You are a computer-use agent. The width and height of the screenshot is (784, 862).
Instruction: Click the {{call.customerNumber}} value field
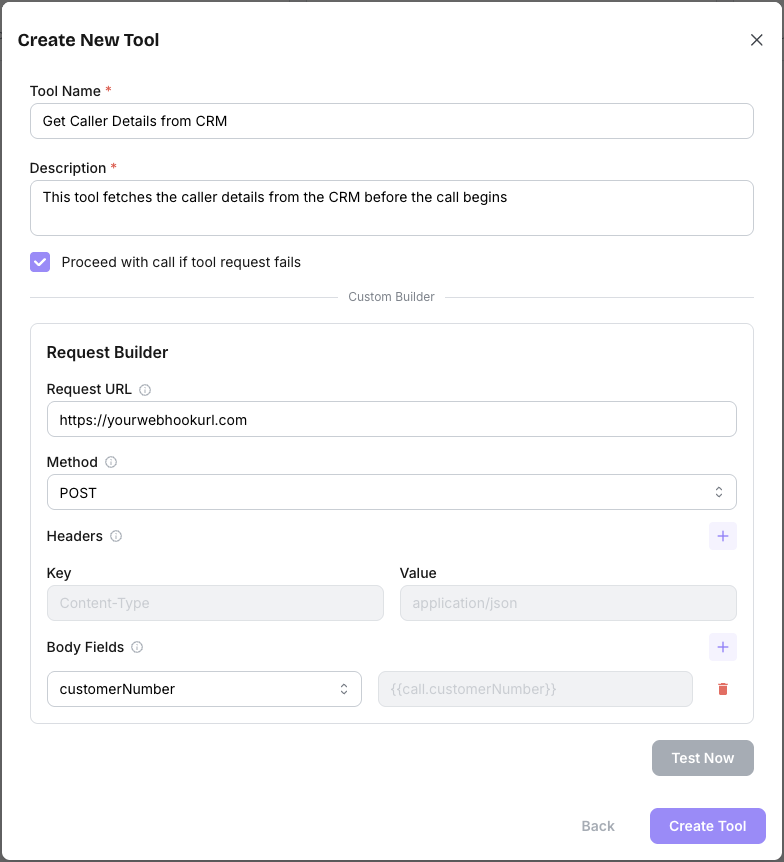tap(535, 689)
